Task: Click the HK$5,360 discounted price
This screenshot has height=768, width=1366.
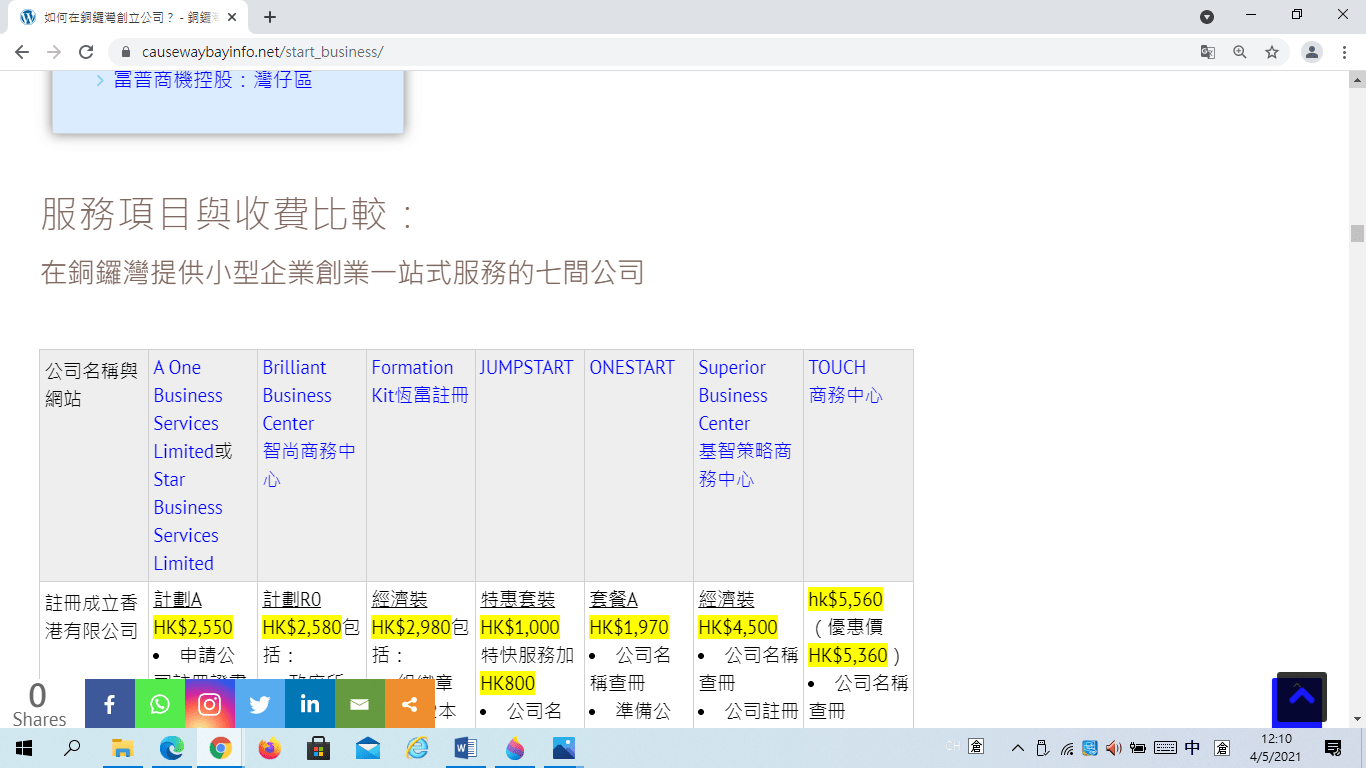Action: pos(848,655)
